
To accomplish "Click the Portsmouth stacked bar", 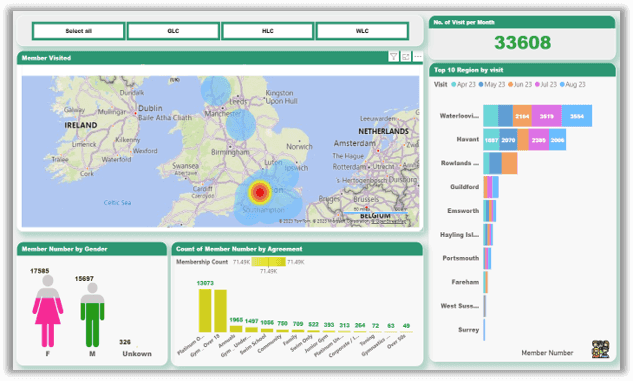I will point(487,258).
